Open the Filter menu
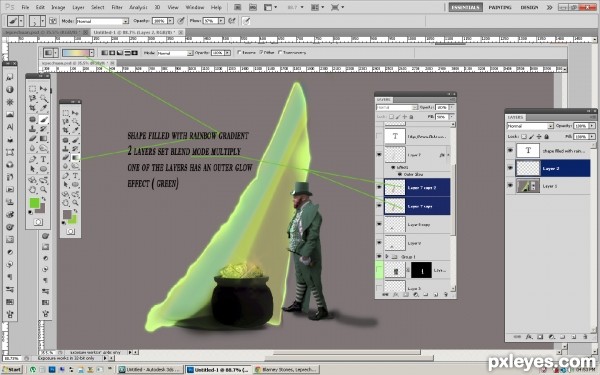The width and height of the screenshot is (600, 375). 117,7
